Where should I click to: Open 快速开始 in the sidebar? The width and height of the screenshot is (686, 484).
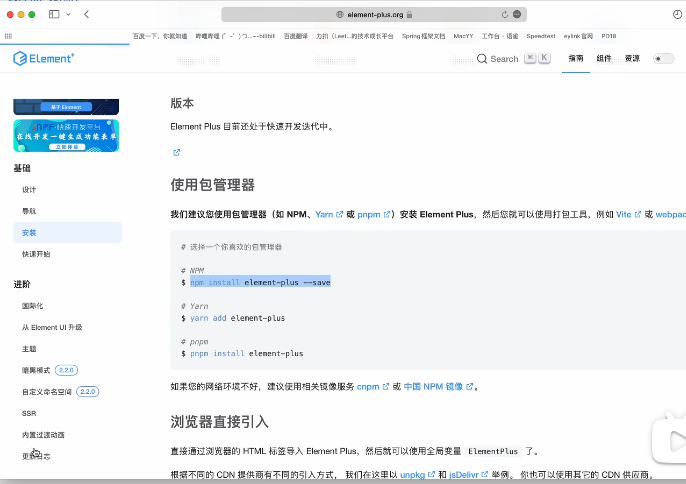[x=36, y=254]
